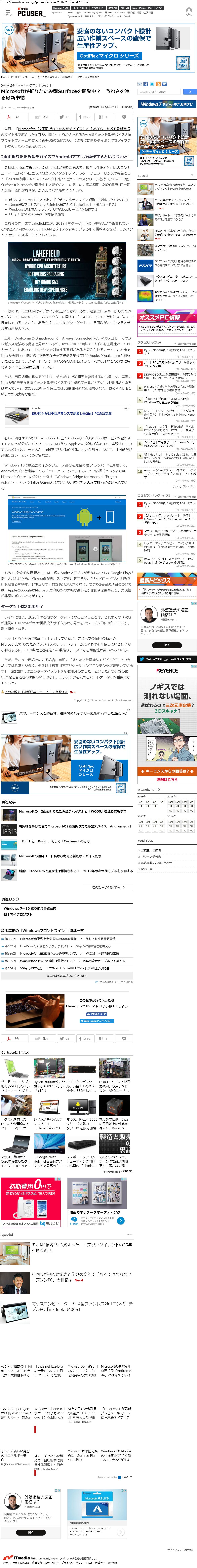This screenshot has width=197, height=1568.
Task: Open the Windows 7→10 tab in the navigation bar
Action: (x=61, y=8)
